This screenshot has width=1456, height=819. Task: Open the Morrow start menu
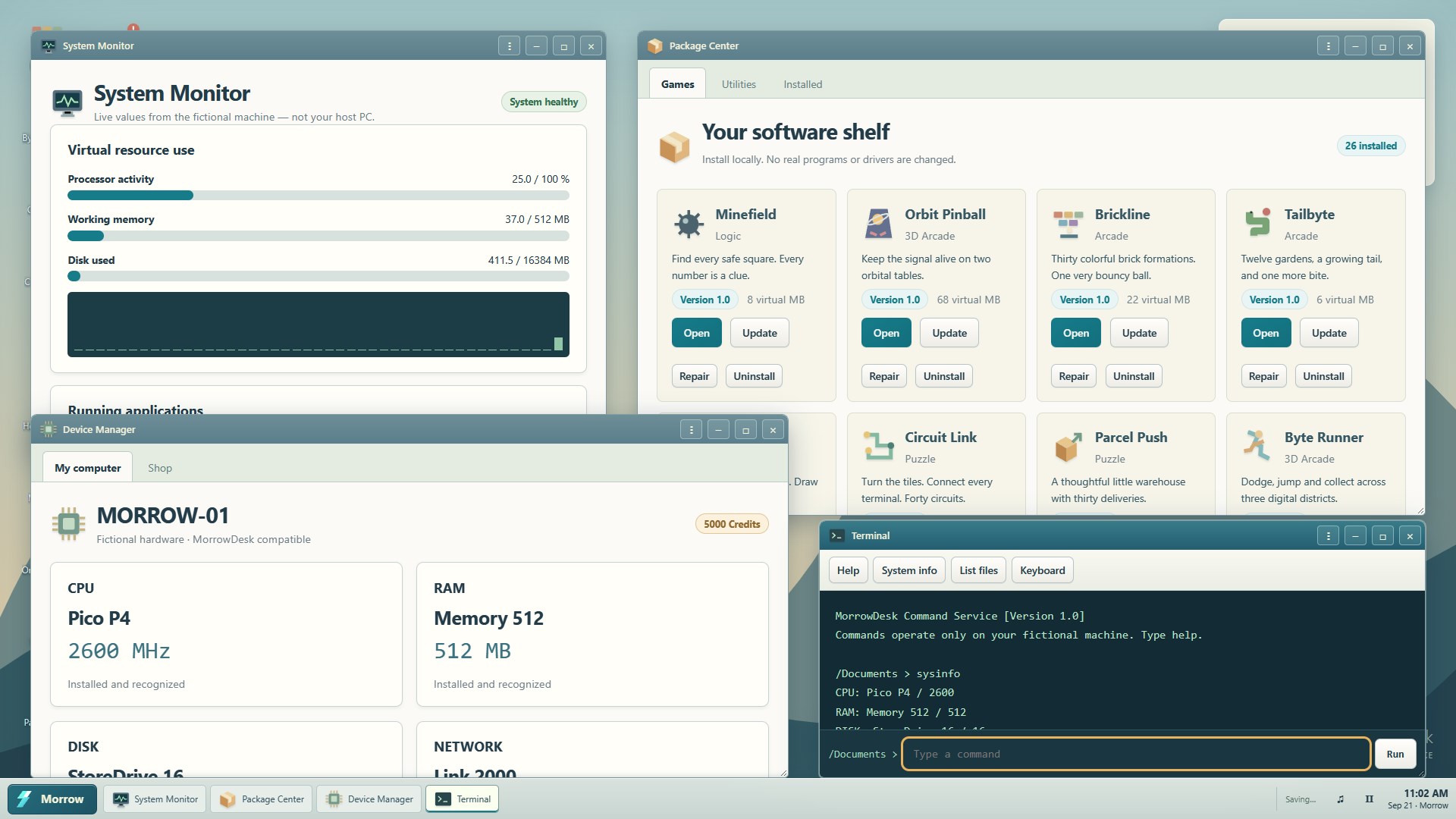(52, 799)
